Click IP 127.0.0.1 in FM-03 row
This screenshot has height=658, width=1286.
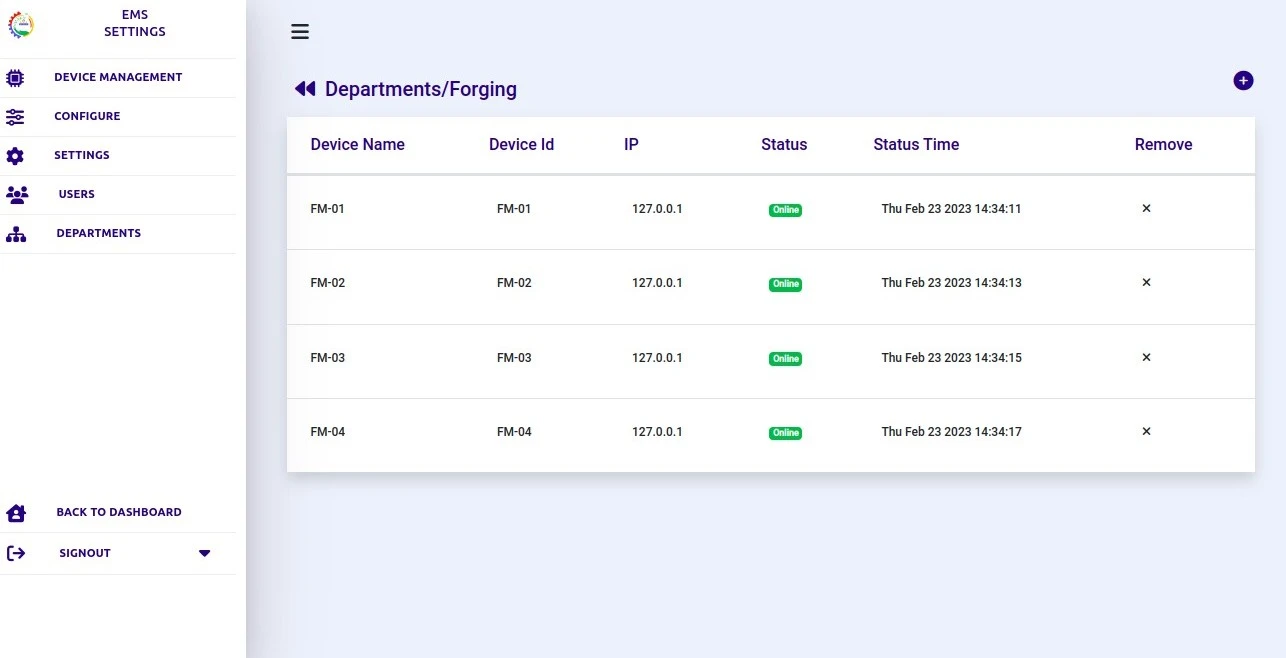pyautogui.click(x=657, y=358)
